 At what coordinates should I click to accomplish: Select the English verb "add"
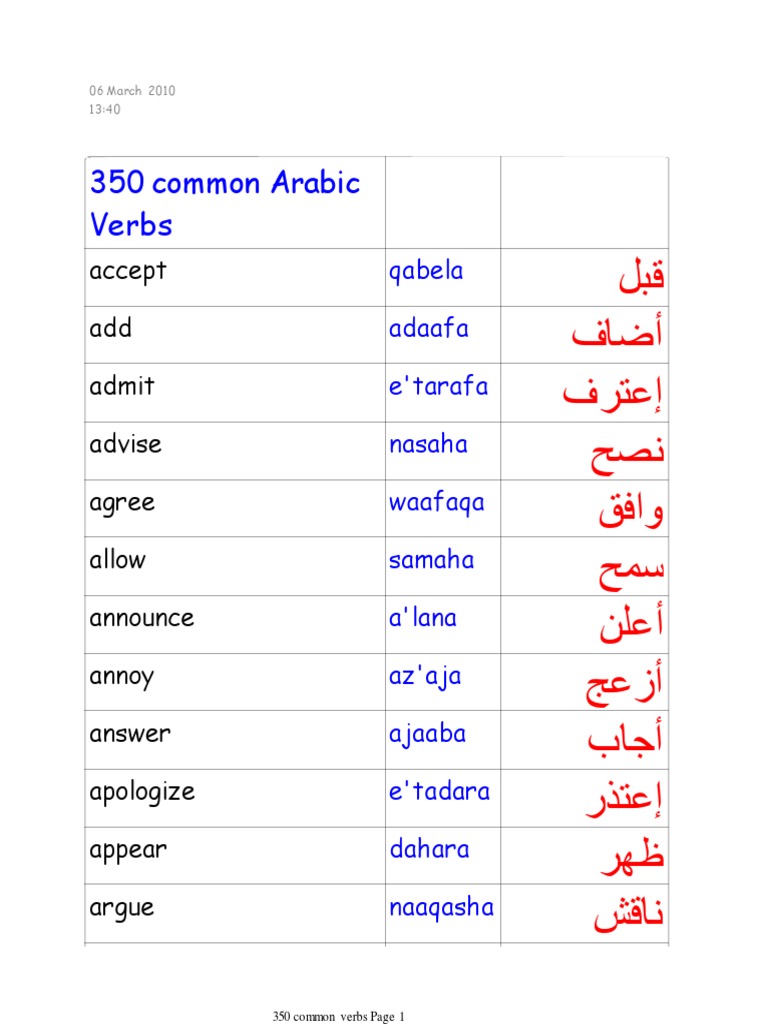pyautogui.click(x=110, y=328)
